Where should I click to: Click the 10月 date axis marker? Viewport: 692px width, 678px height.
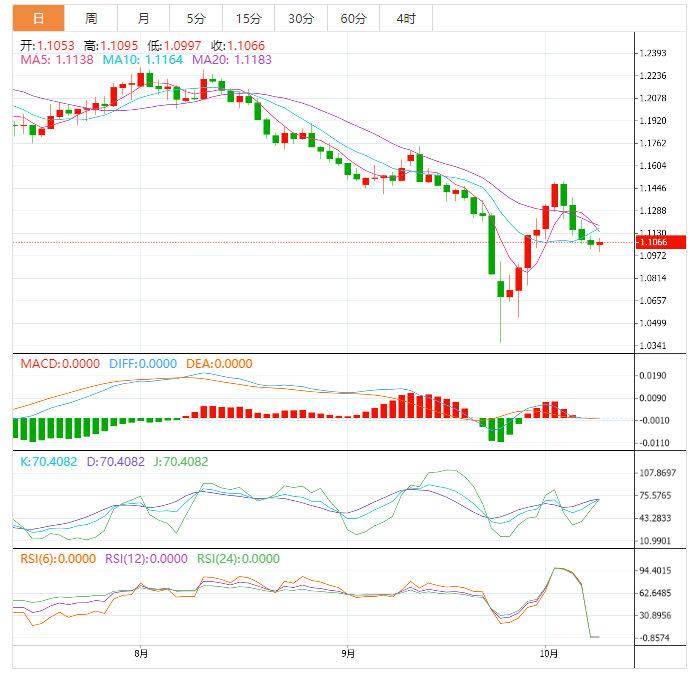549,653
